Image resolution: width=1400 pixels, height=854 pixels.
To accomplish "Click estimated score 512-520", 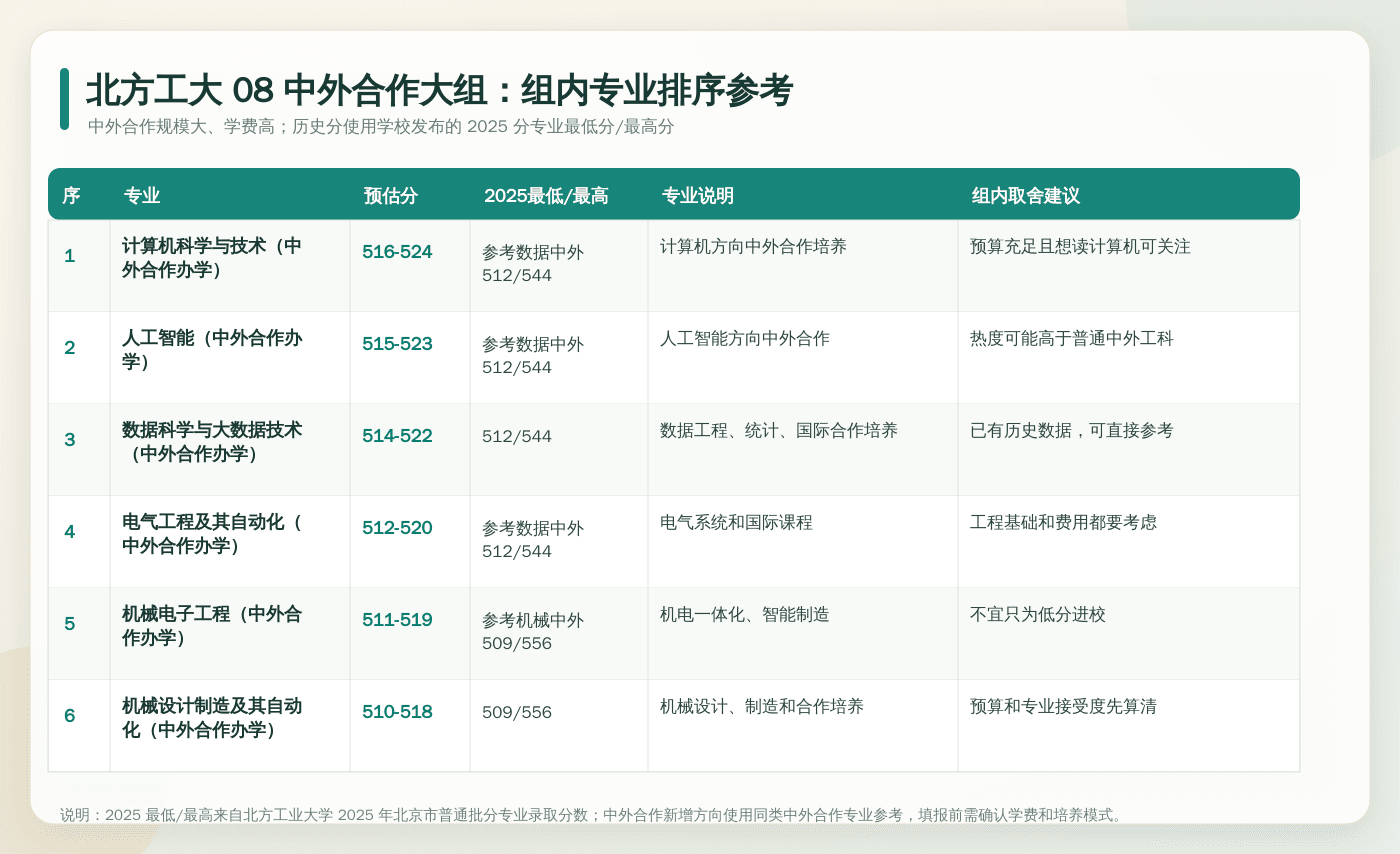I will pyautogui.click(x=397, y=528).
